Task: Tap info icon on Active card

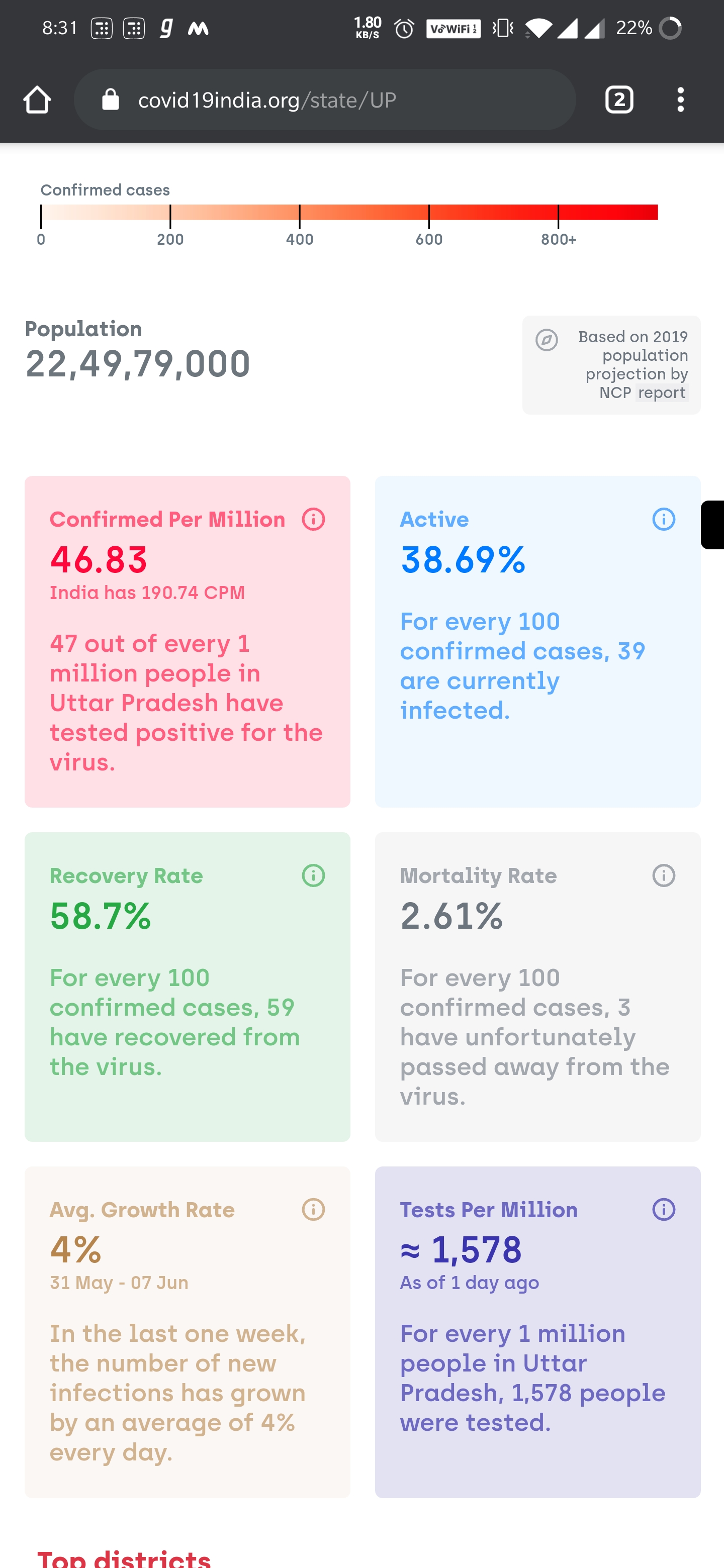Action: tap(663, 519)
